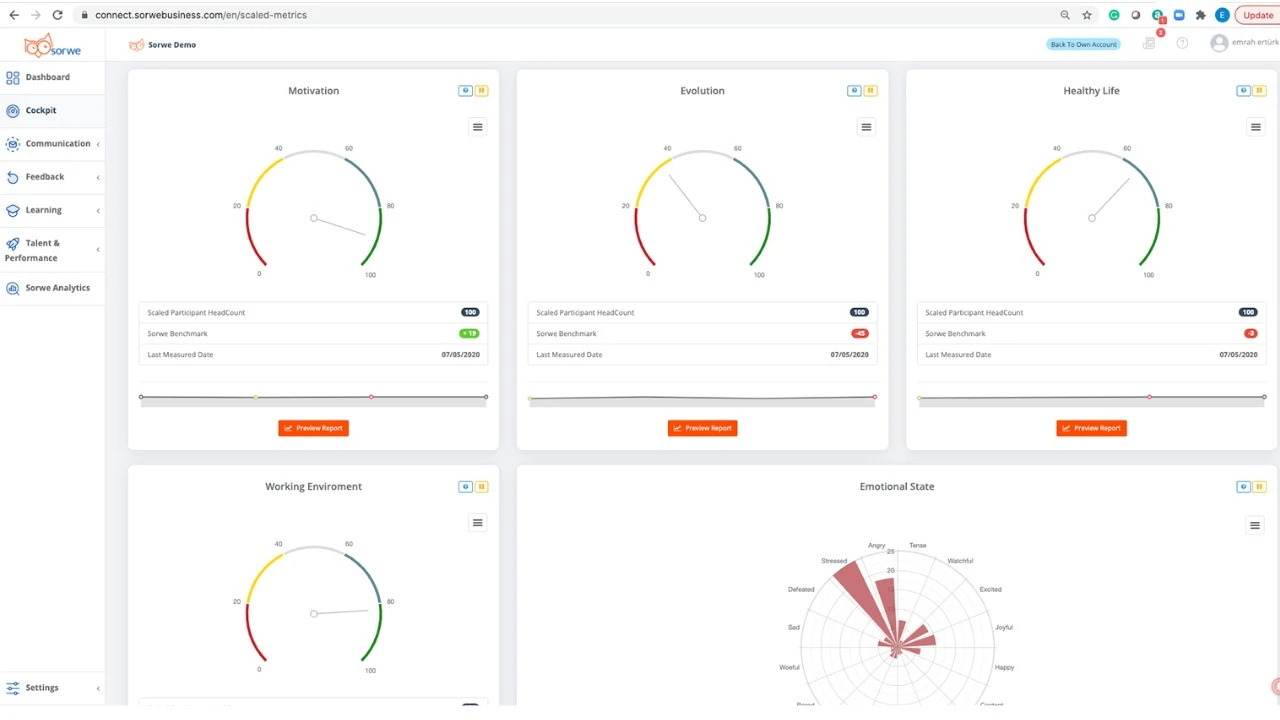Open the Motivation chart hamburger menu

478,127
